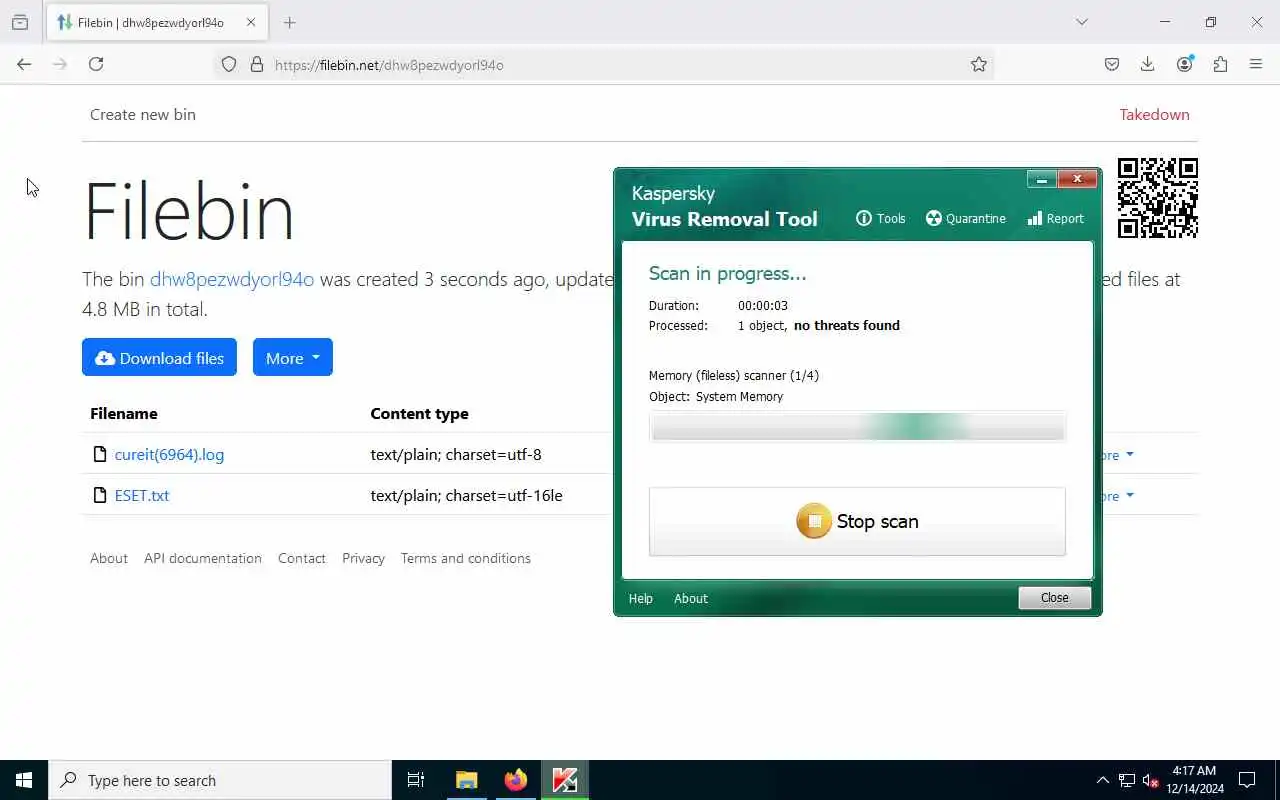The width and height of the screenshot is (1280, 800).
Task: Open cureit(6964).log file link
Action: click(169, 454)
